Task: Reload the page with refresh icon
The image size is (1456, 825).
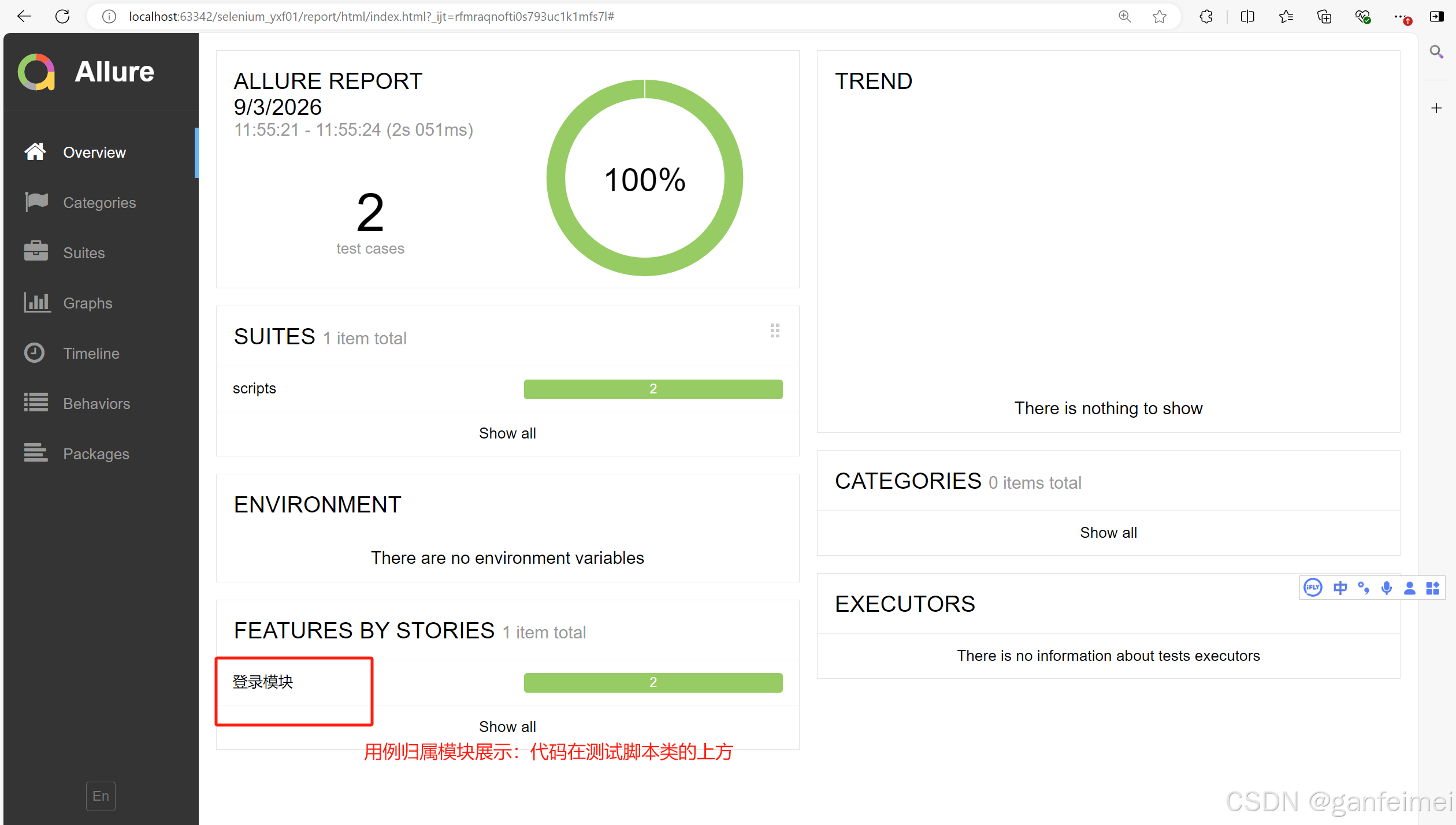Action: tap(62, 17)
